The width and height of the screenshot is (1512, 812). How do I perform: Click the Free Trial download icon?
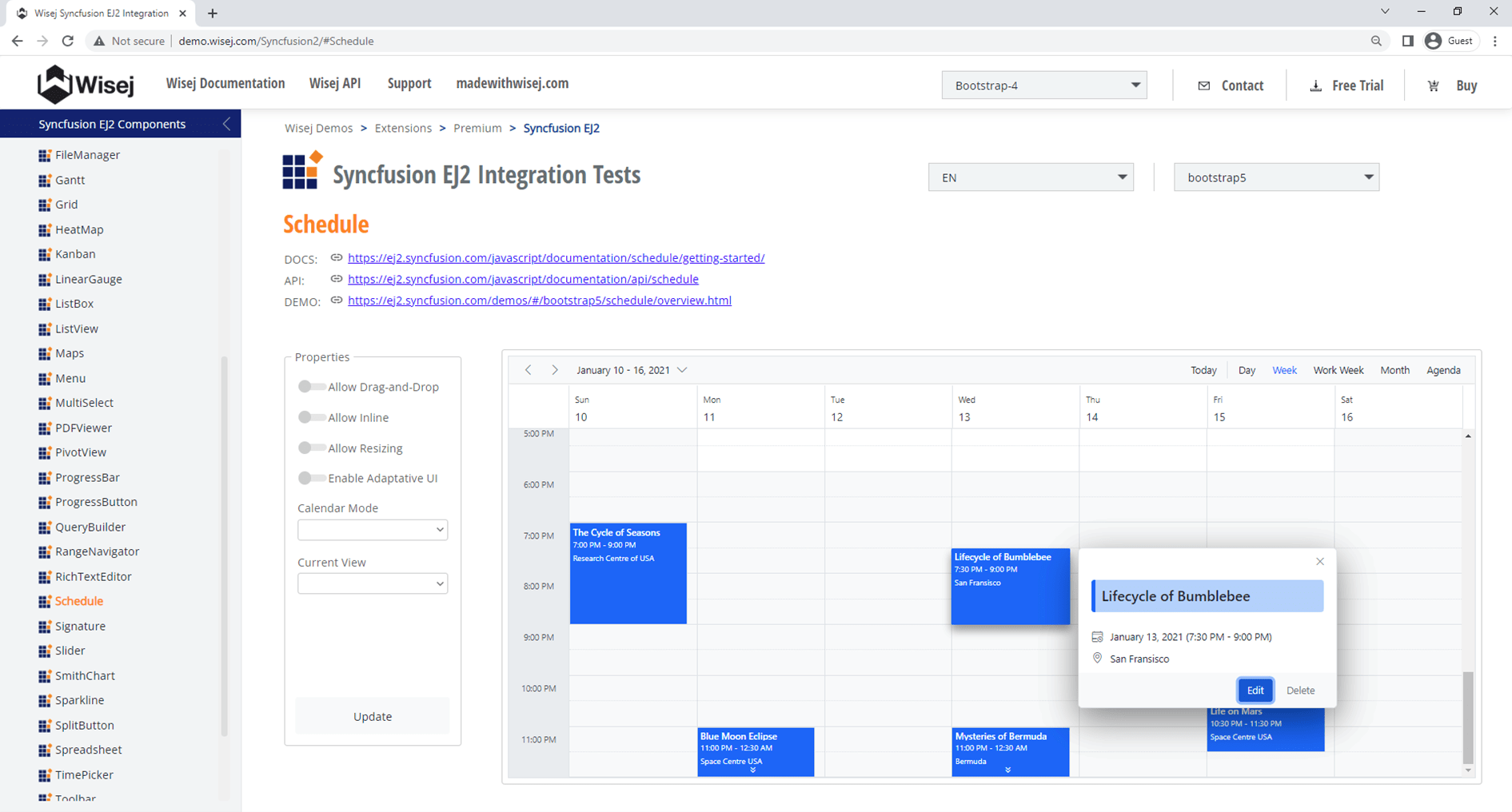(1315, 86)
